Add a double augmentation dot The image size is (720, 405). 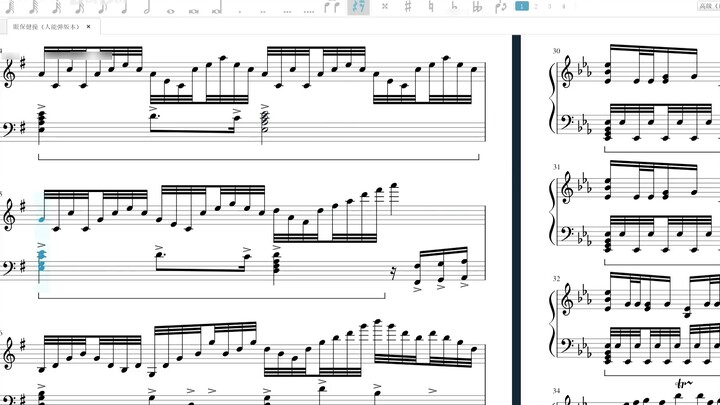point(263,11)
